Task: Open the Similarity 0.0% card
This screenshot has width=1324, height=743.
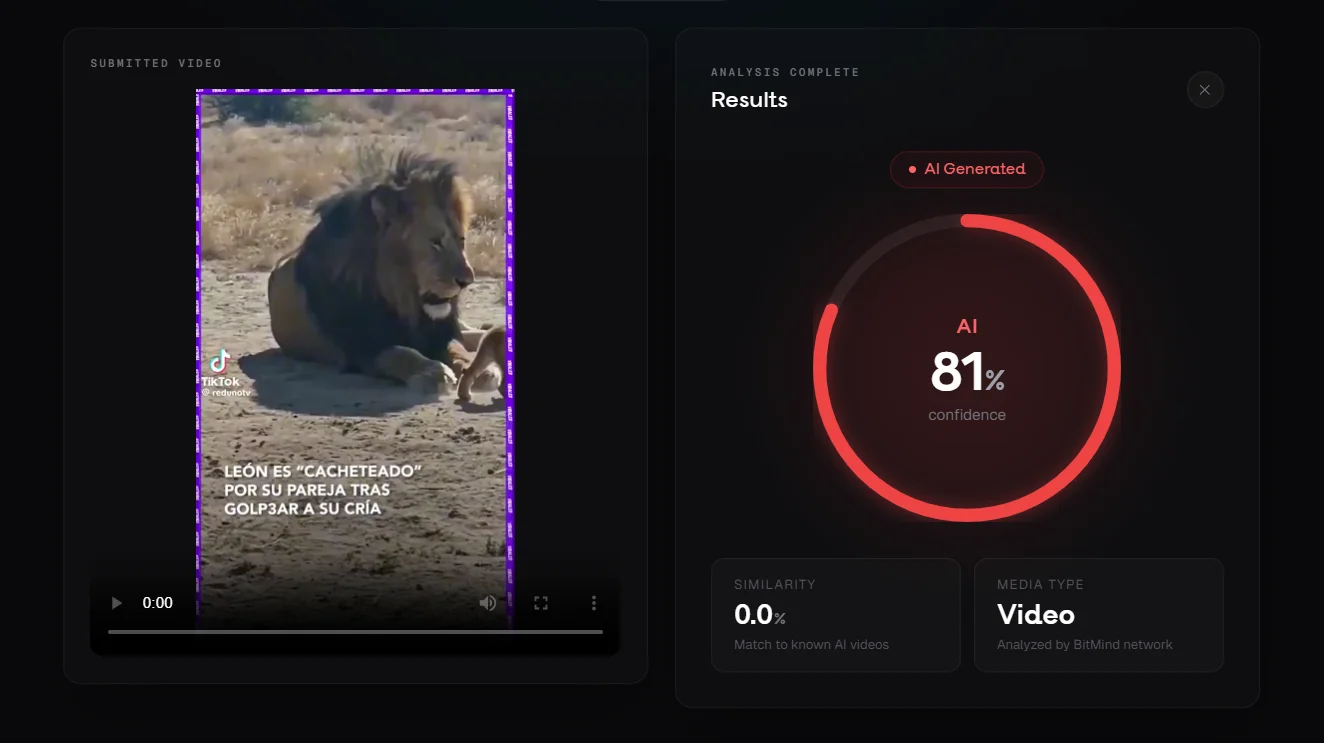Action: [836, 615]
